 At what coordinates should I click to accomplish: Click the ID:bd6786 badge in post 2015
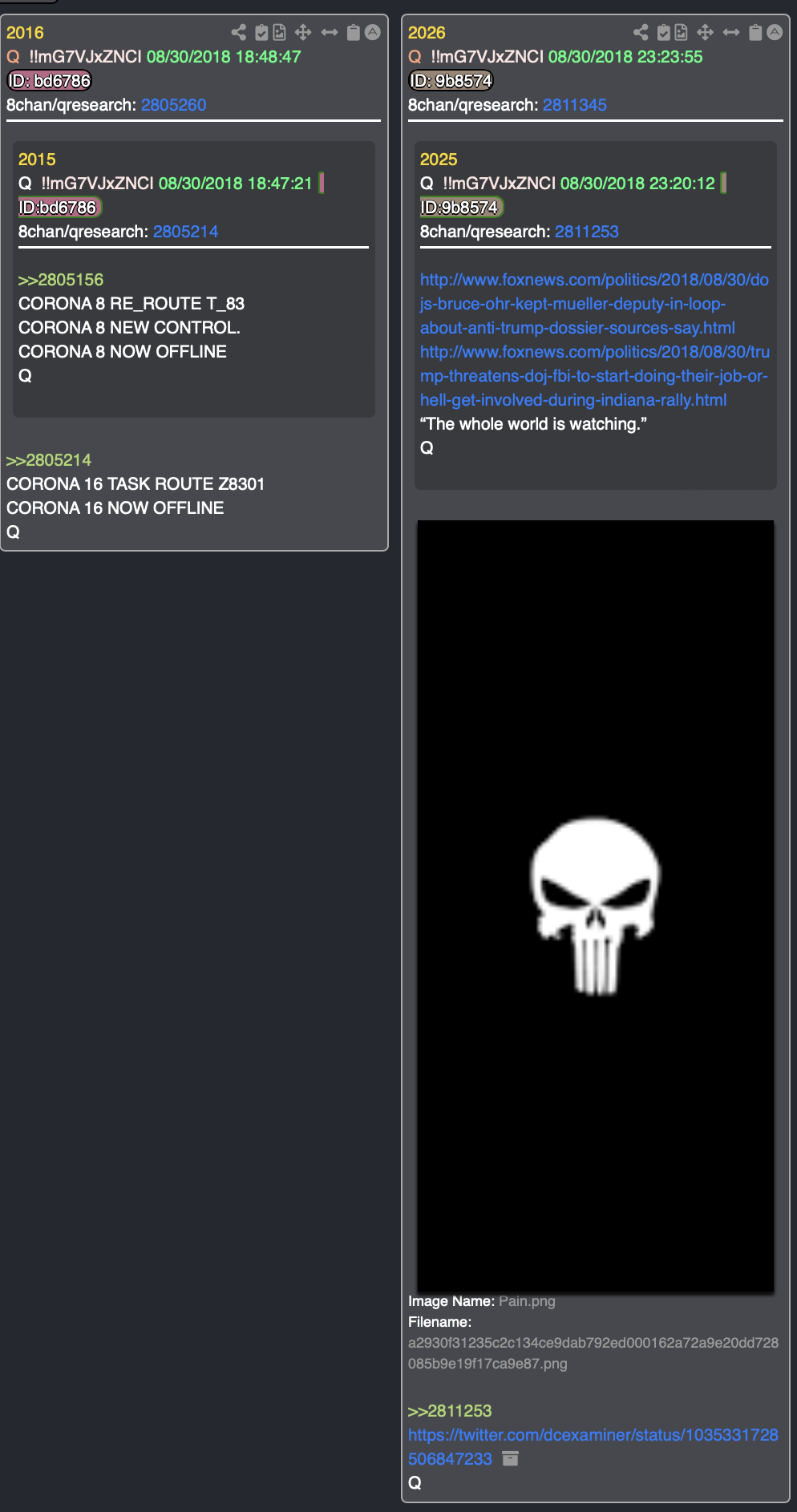[60, 208]
